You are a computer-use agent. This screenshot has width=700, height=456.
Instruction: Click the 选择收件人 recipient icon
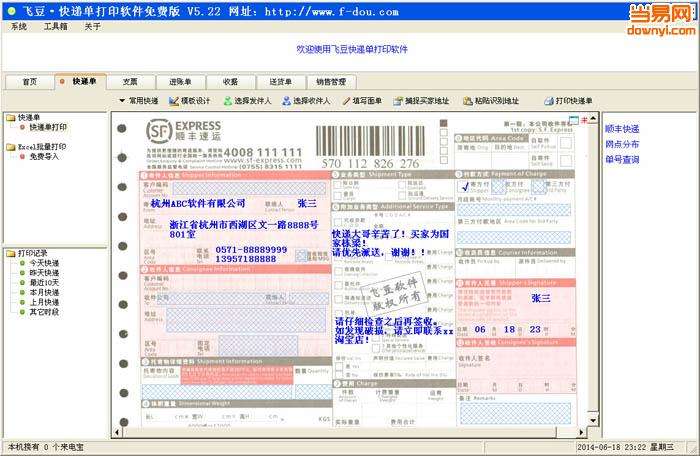(x=287, y=101)
